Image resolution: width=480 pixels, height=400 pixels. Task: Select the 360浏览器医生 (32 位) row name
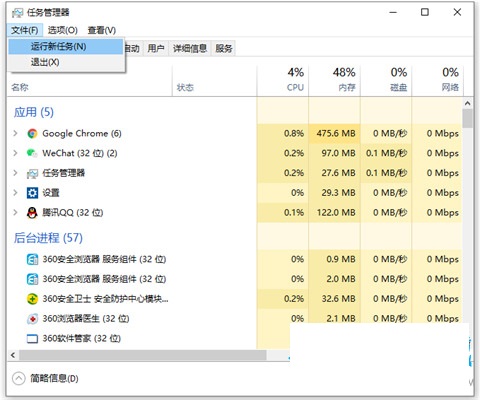pos(86,319)
